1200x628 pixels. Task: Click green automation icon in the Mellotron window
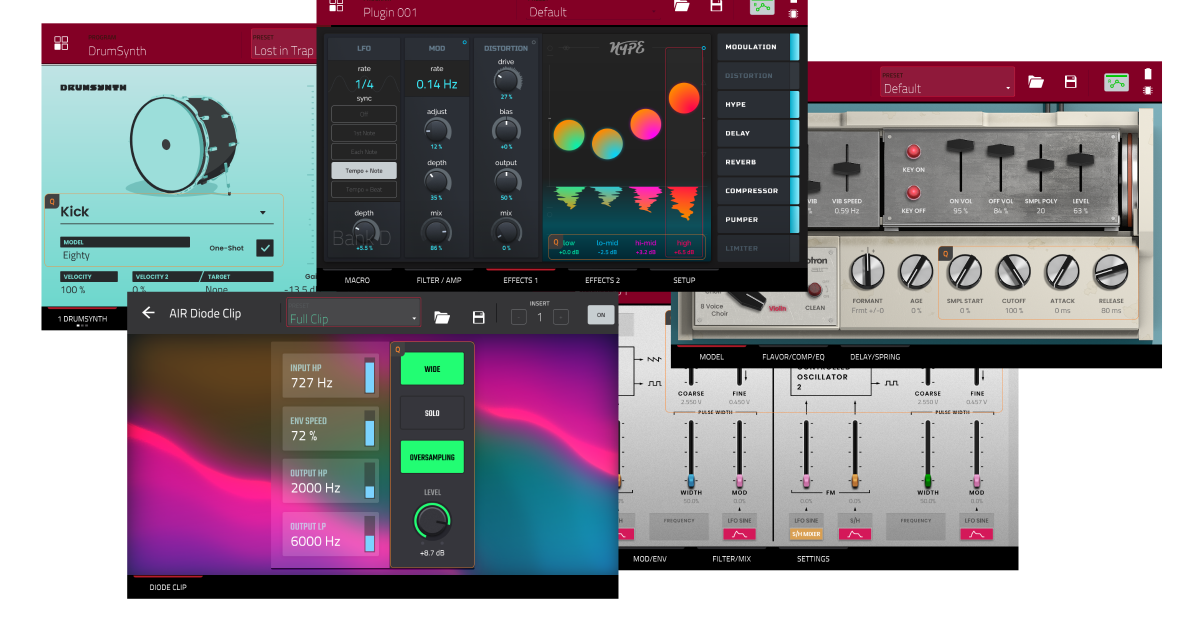point(1116,82)
